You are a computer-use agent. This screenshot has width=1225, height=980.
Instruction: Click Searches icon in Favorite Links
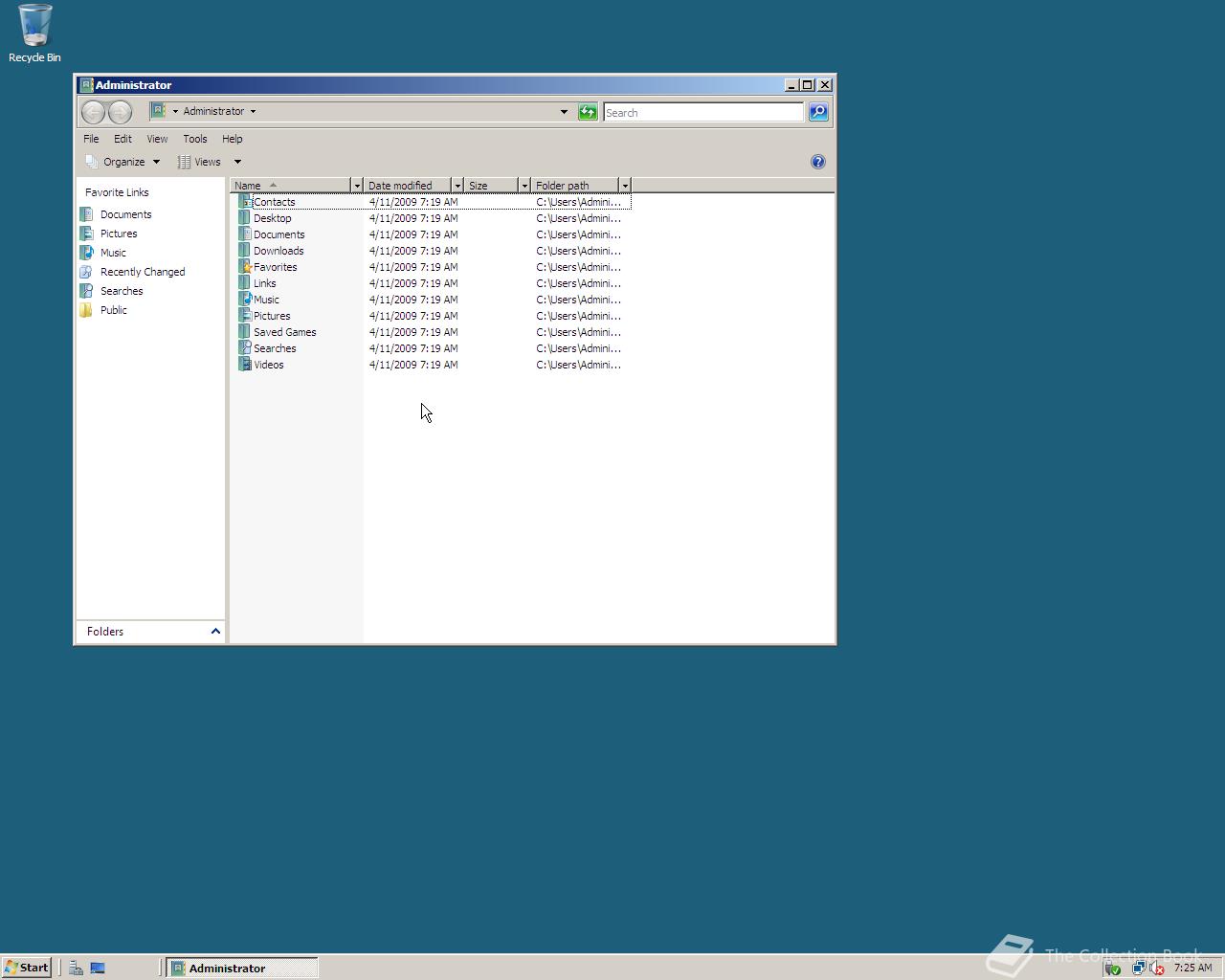coord(86,291)
